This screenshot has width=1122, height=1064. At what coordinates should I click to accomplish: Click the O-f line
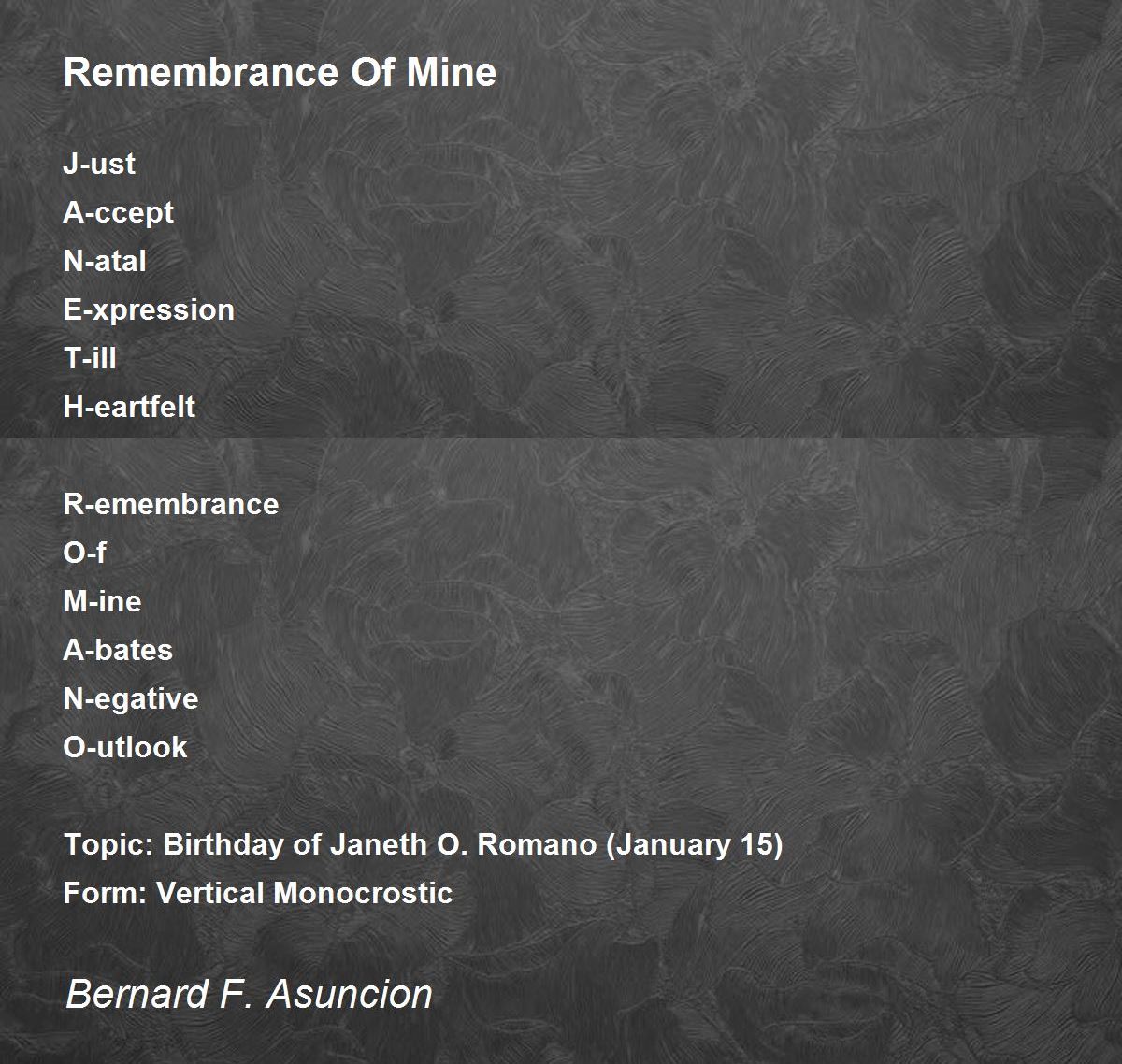point(84,553)
